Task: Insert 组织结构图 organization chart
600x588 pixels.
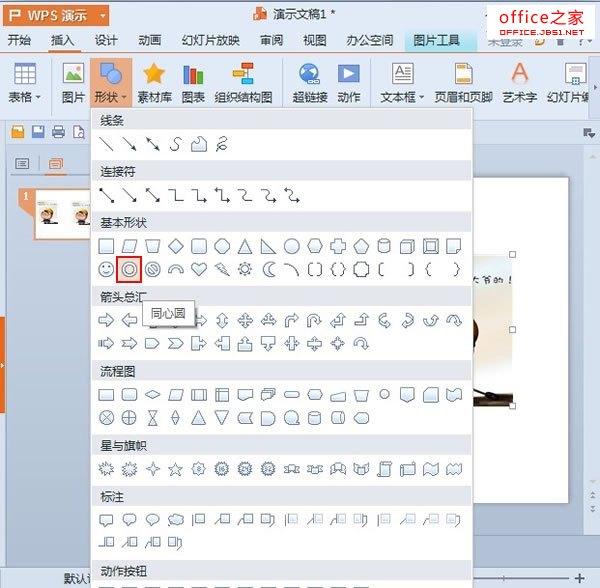Action: 243,83
